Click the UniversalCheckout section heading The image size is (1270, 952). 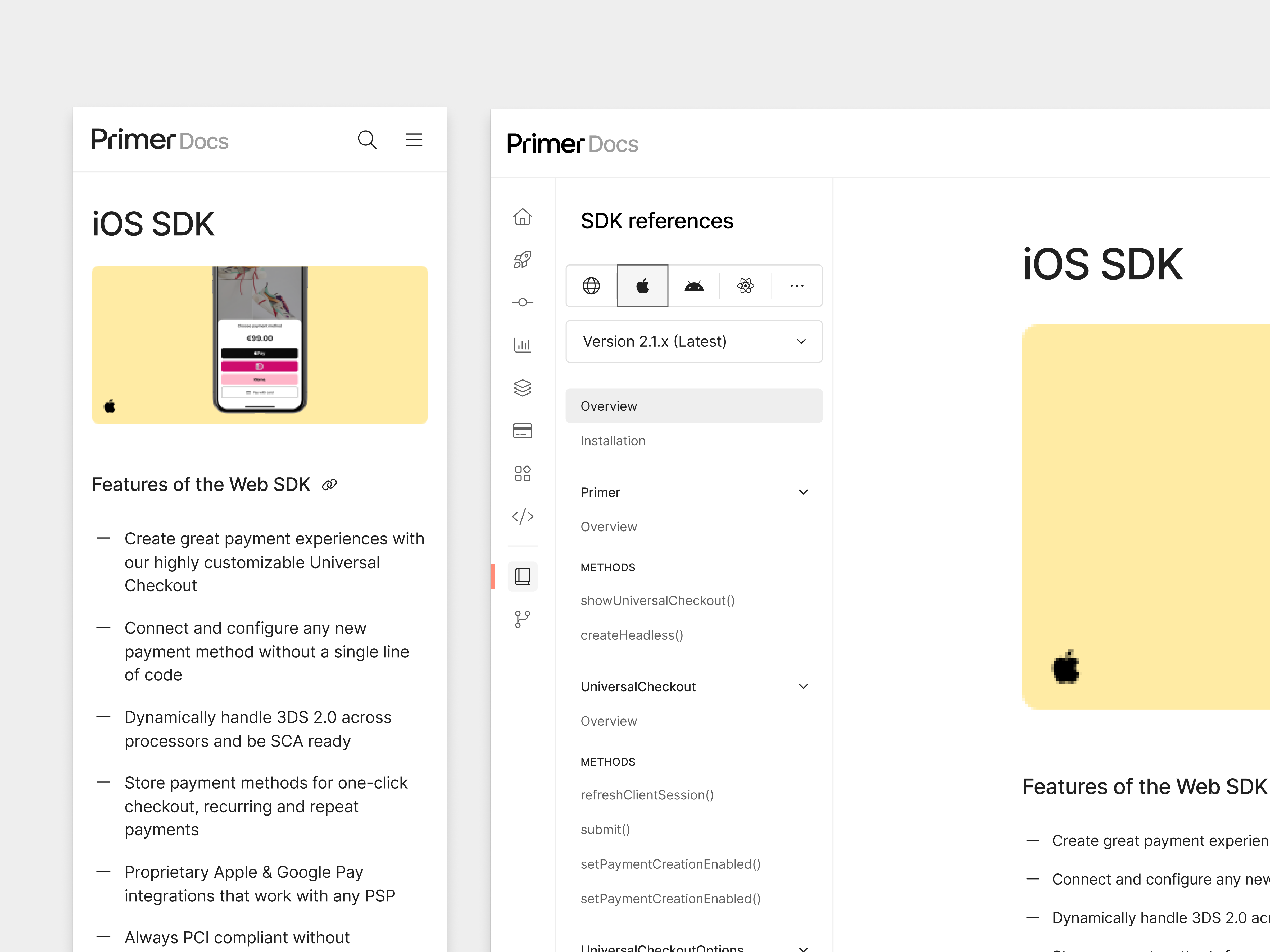[638, 687]
